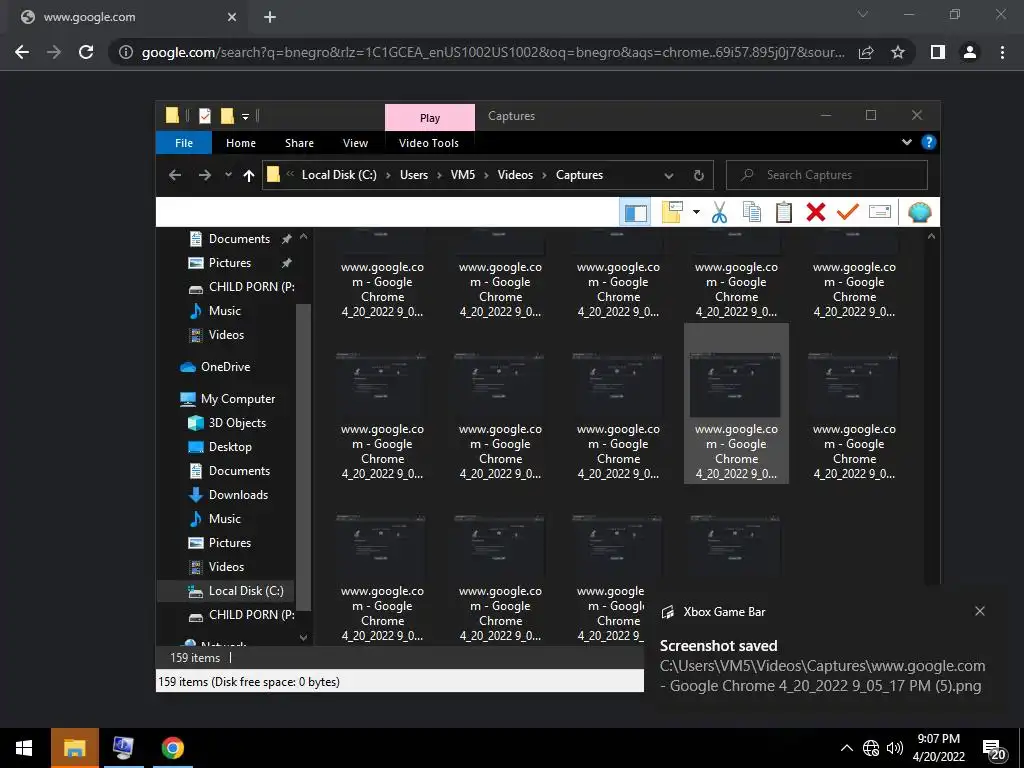The height and width of the screenshot is (768, 1024).
Task: Bookmark page with the star icon
Action: [898, 52]
